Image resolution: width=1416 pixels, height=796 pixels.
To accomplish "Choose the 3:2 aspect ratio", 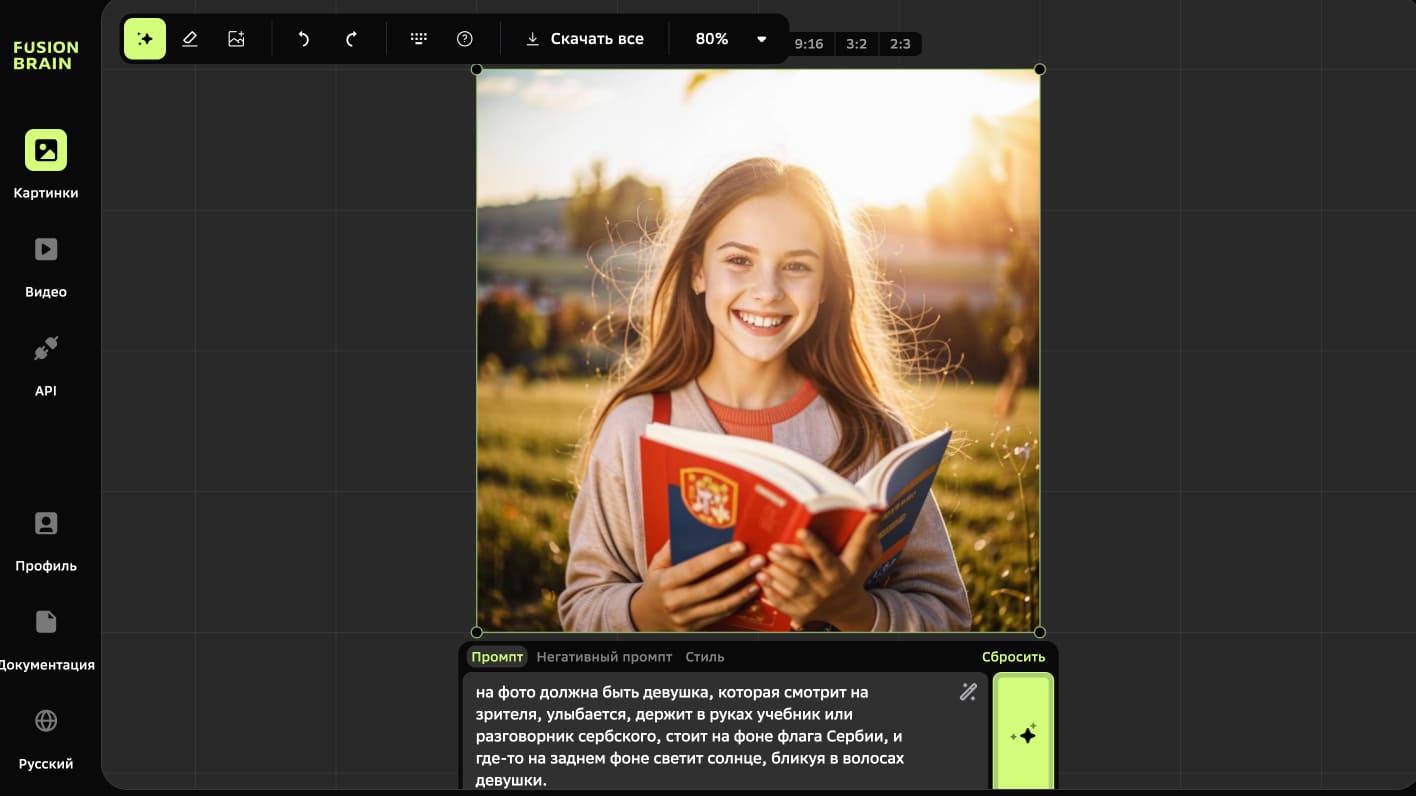I will [x=857, y=44].
